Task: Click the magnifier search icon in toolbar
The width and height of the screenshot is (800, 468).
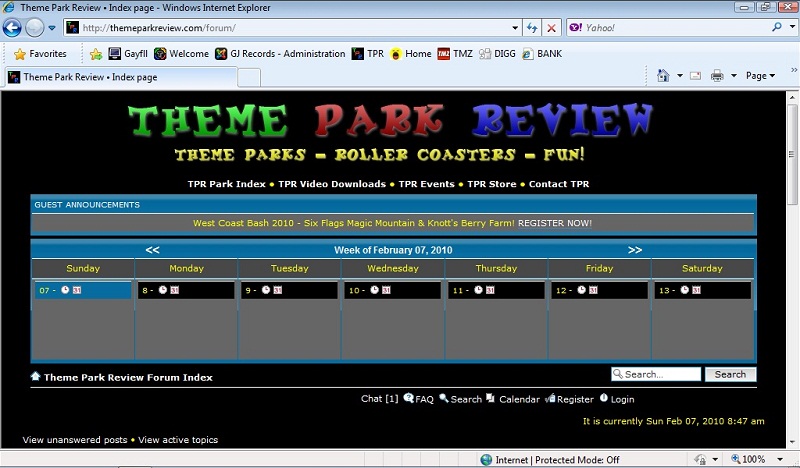Action: (x=777, y=27)
